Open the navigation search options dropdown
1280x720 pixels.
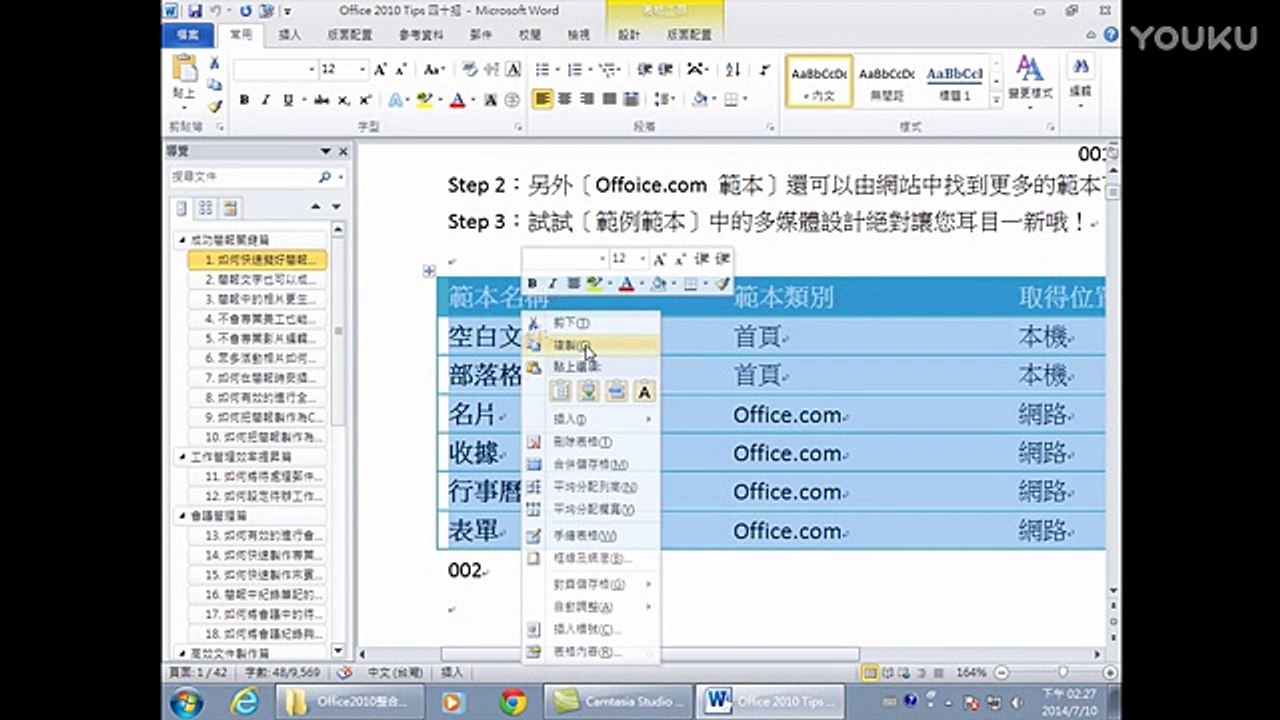(343, 176)
